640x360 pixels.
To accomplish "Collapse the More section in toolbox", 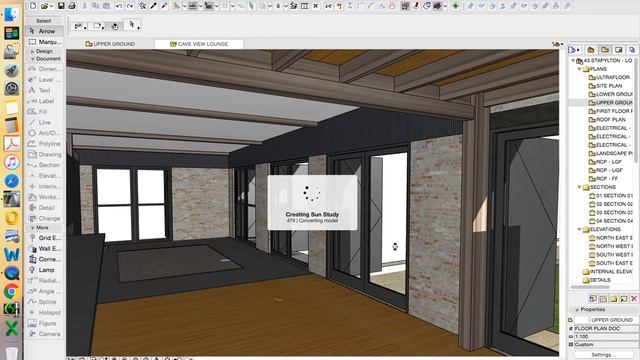I will click(x=32, y=227).
